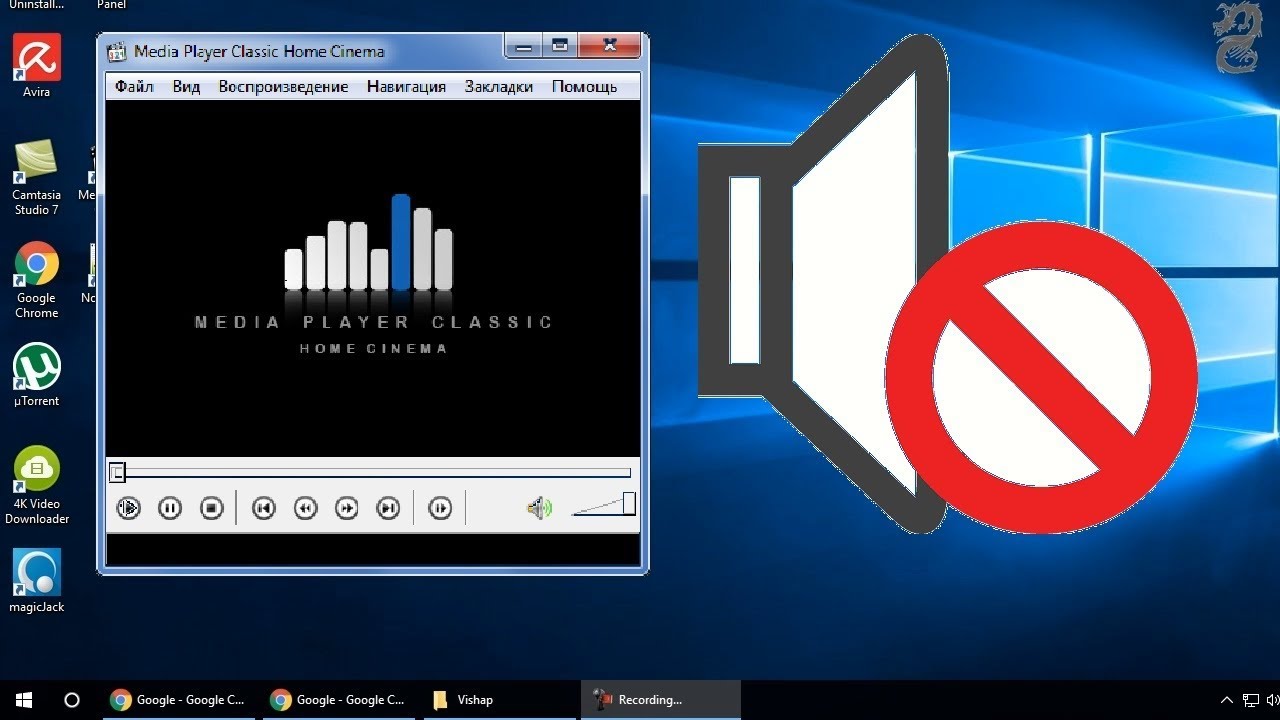The image size is (1280, 720).
Task: Select the Camtasia Studio 7 desktop icon
Action: coord(37,177)
